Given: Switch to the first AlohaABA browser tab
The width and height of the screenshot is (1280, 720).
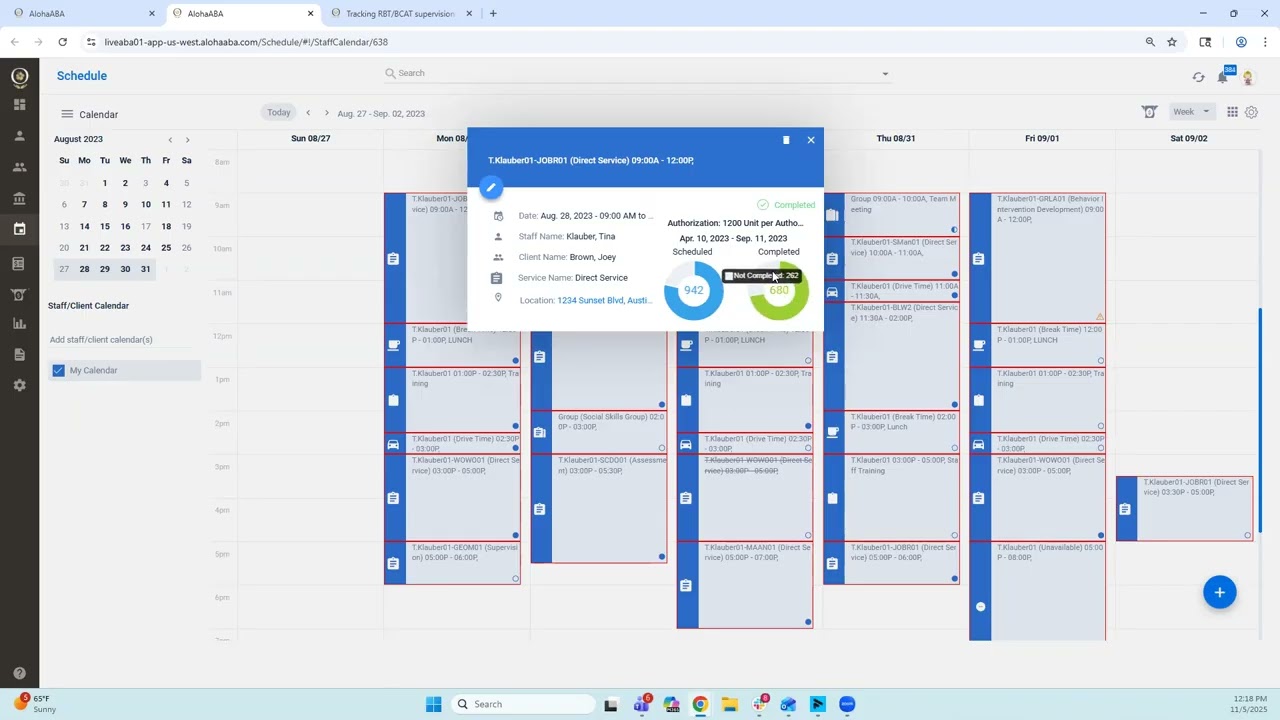Looking at the screenshot, I should (85, 14).
